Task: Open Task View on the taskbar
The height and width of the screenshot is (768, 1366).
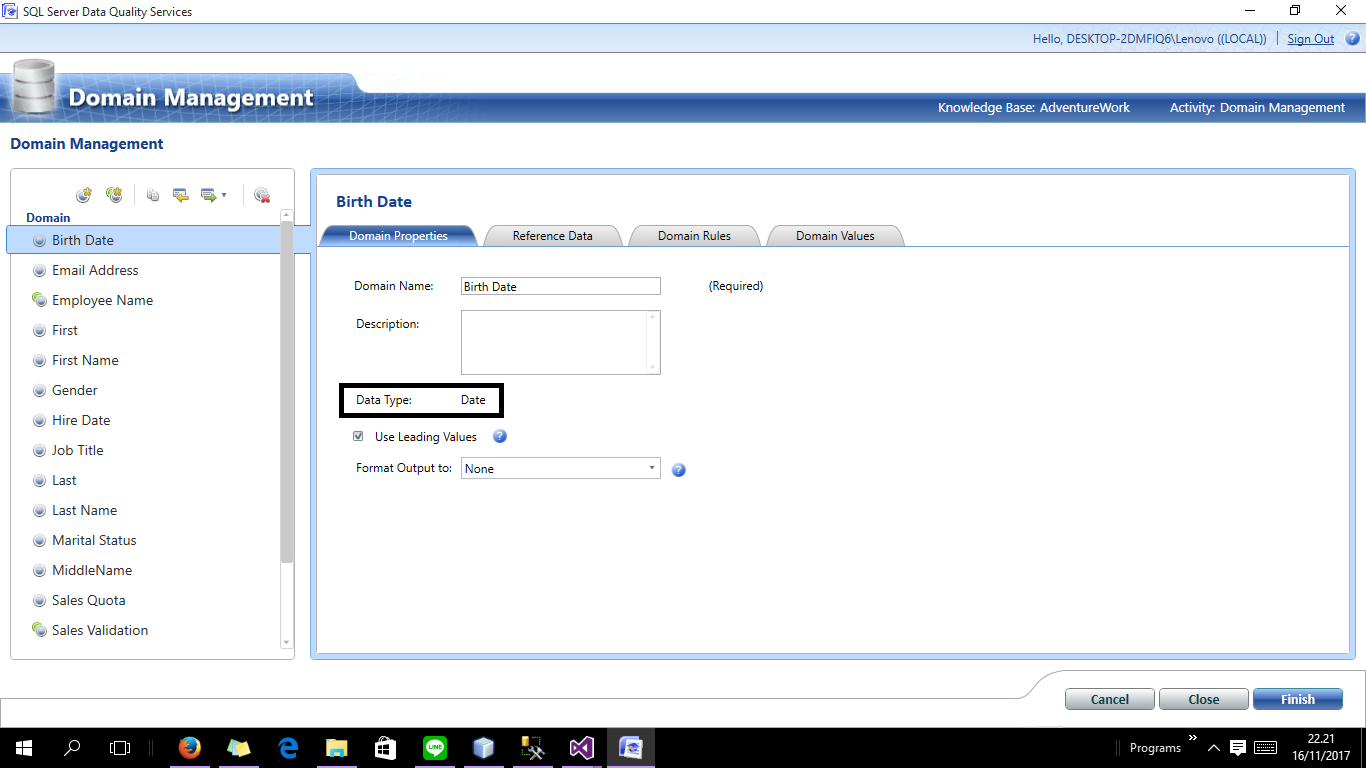Action: 120,747
